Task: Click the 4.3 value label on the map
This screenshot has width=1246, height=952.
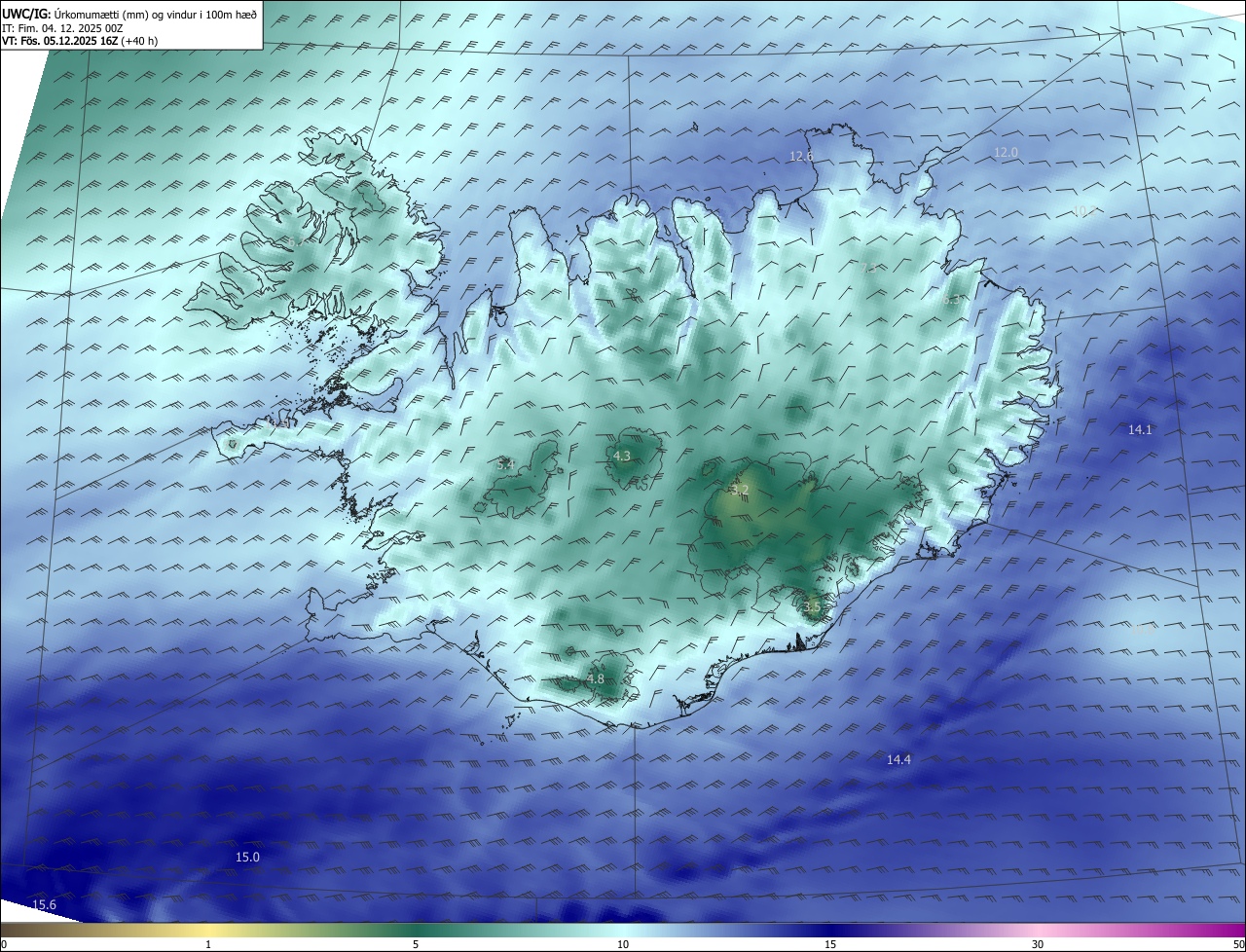Action: click(622, 457)
